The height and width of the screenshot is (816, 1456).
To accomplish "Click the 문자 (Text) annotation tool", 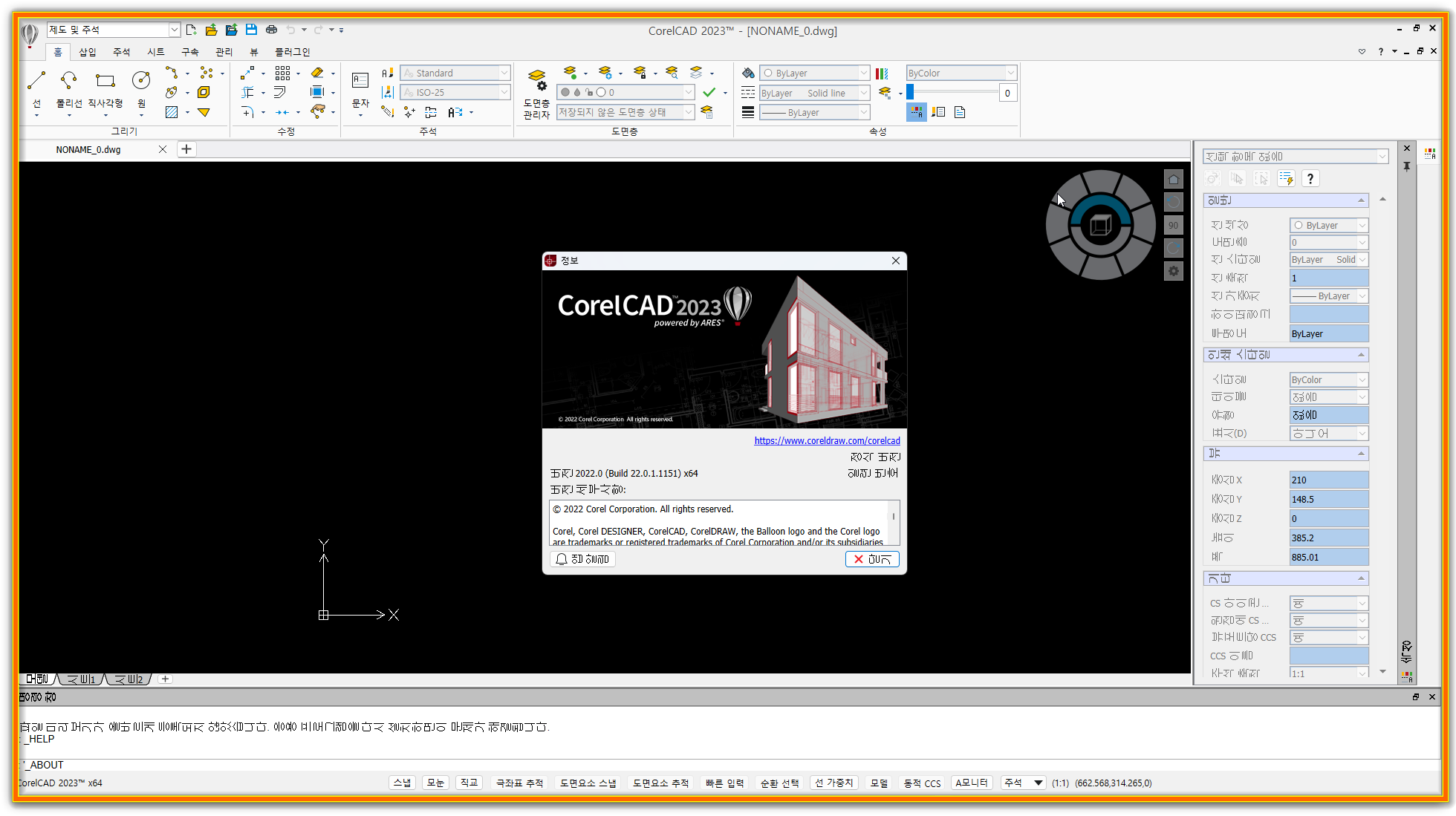I will click(360, 91).
